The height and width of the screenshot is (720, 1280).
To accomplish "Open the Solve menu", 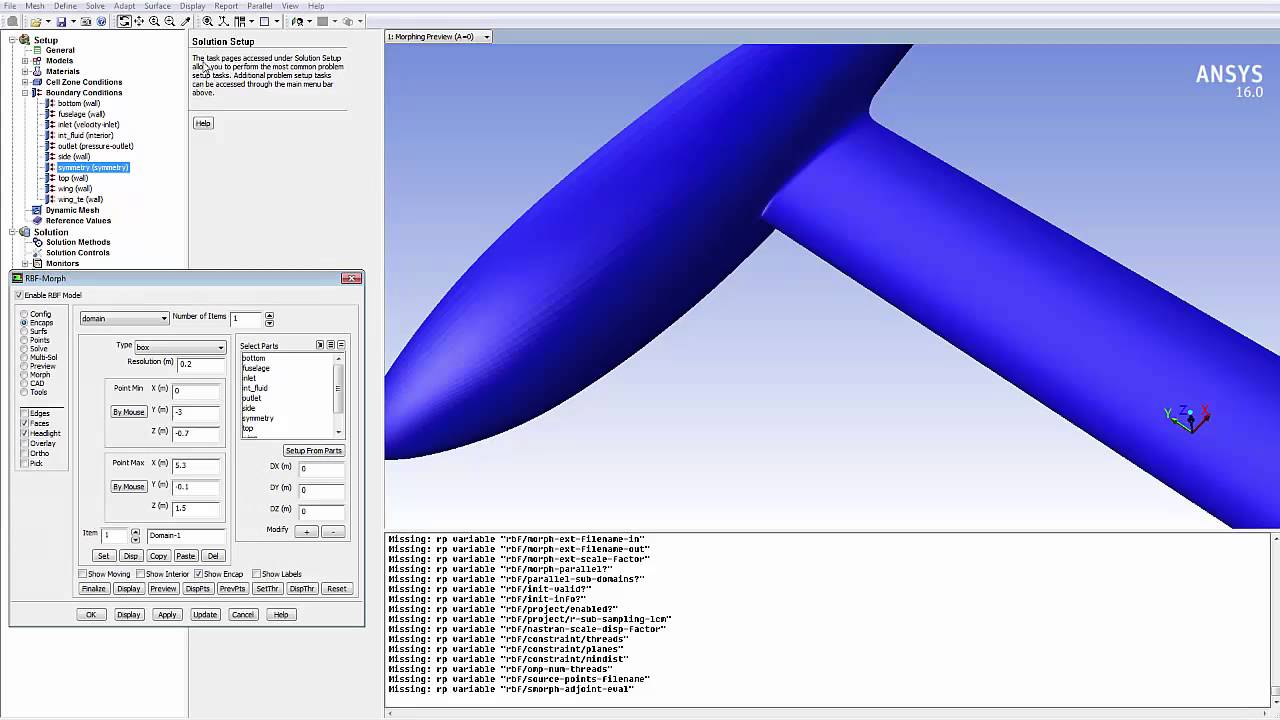I will [95, 6].
